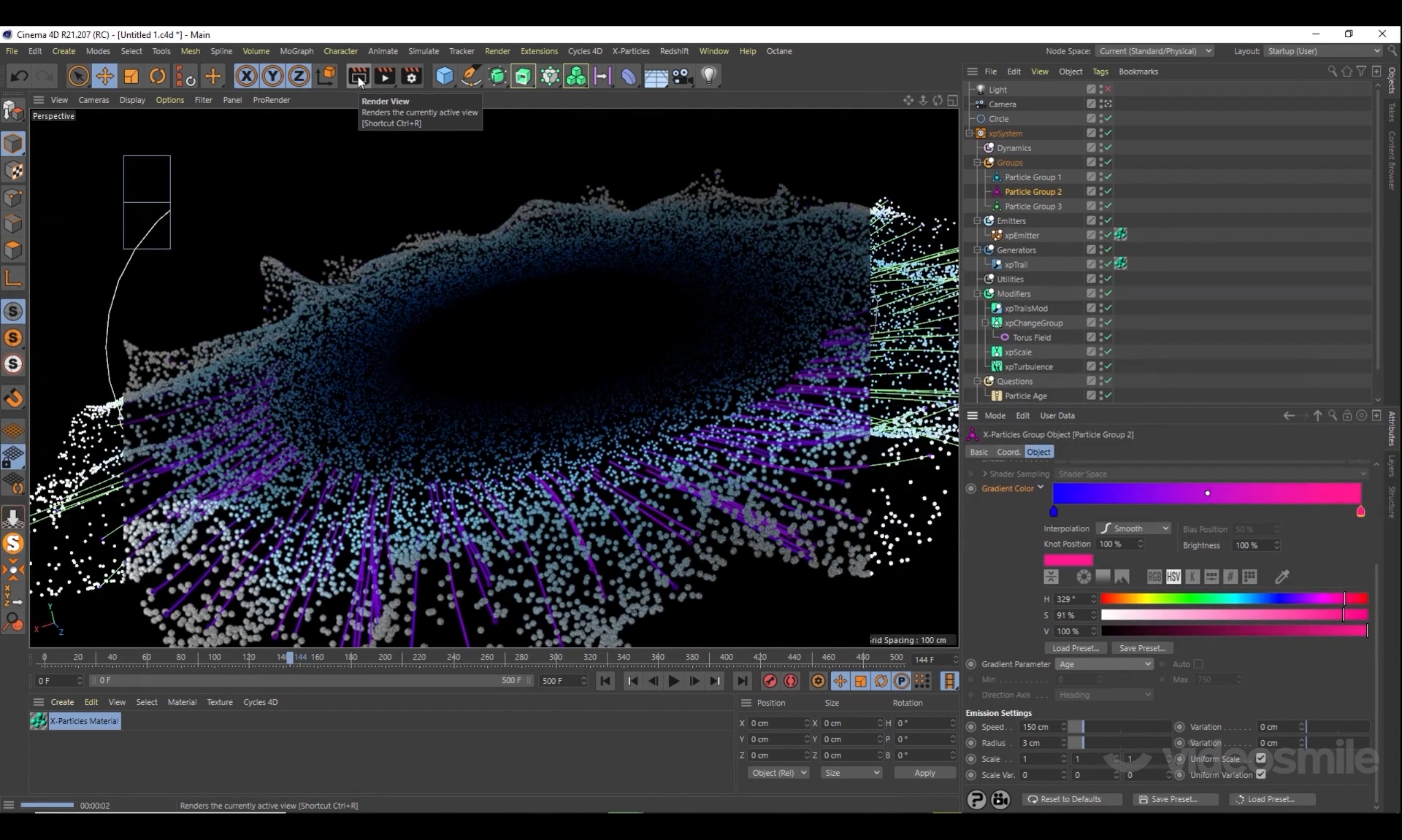Viewport: 1402px width, 840px height.
Task: Click the Load Preset button under sliders
Action: point(1075,648)
